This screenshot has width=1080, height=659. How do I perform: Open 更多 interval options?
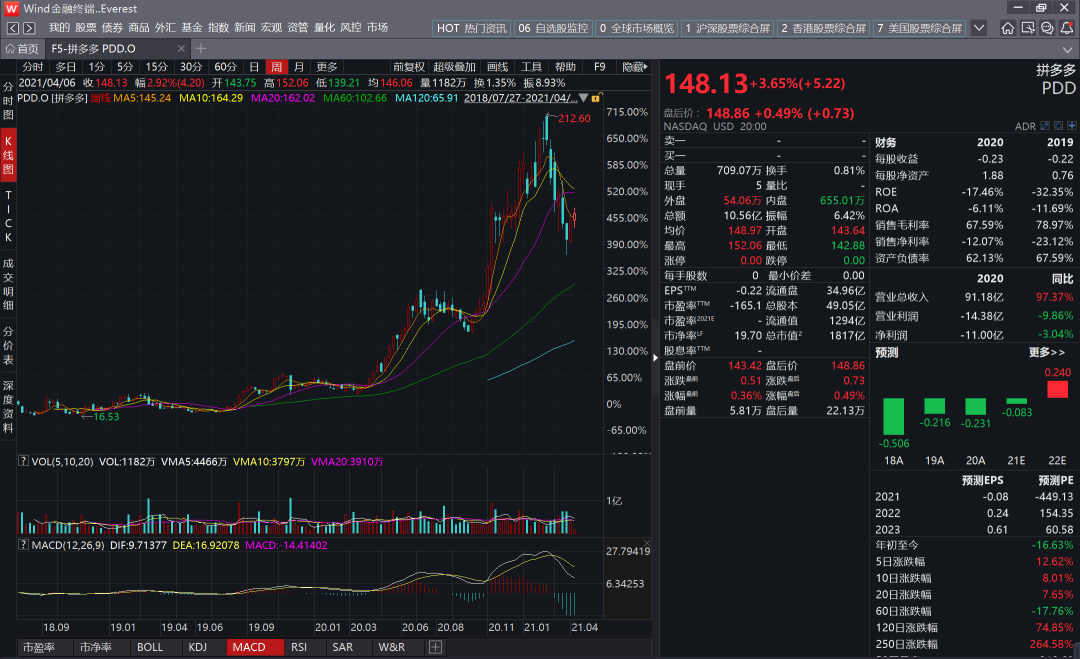326,67
